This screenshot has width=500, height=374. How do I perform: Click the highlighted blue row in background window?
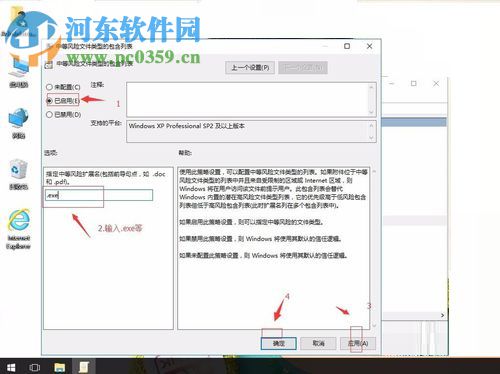(414, 122)
